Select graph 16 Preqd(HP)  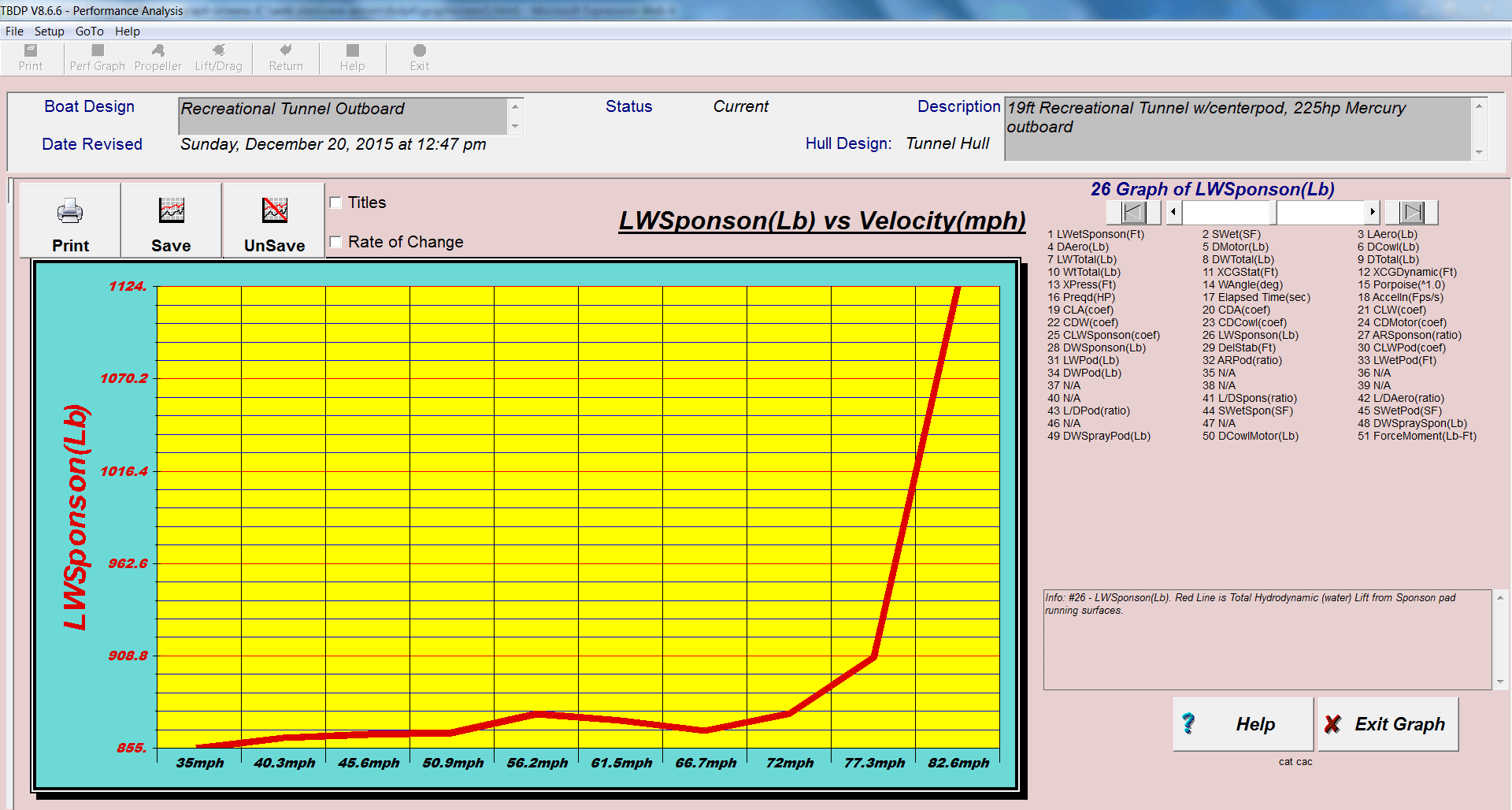coord(1080,297)
